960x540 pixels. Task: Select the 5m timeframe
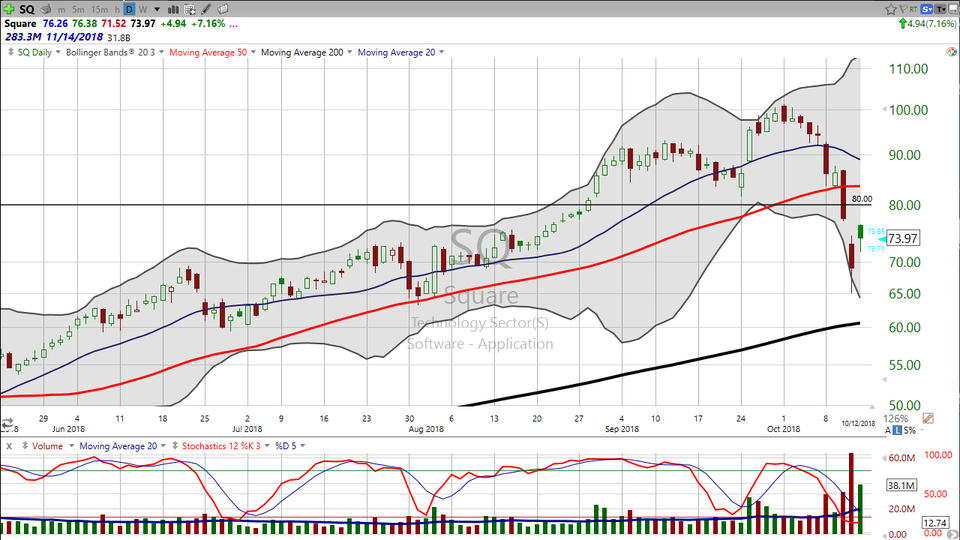tap(79, 9)
